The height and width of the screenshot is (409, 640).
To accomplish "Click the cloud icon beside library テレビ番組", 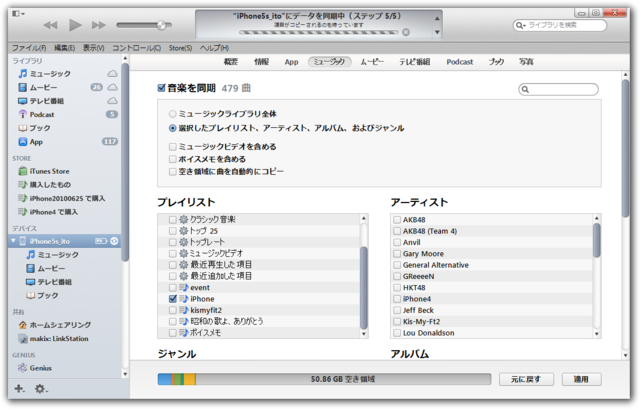I will [112, 101].
